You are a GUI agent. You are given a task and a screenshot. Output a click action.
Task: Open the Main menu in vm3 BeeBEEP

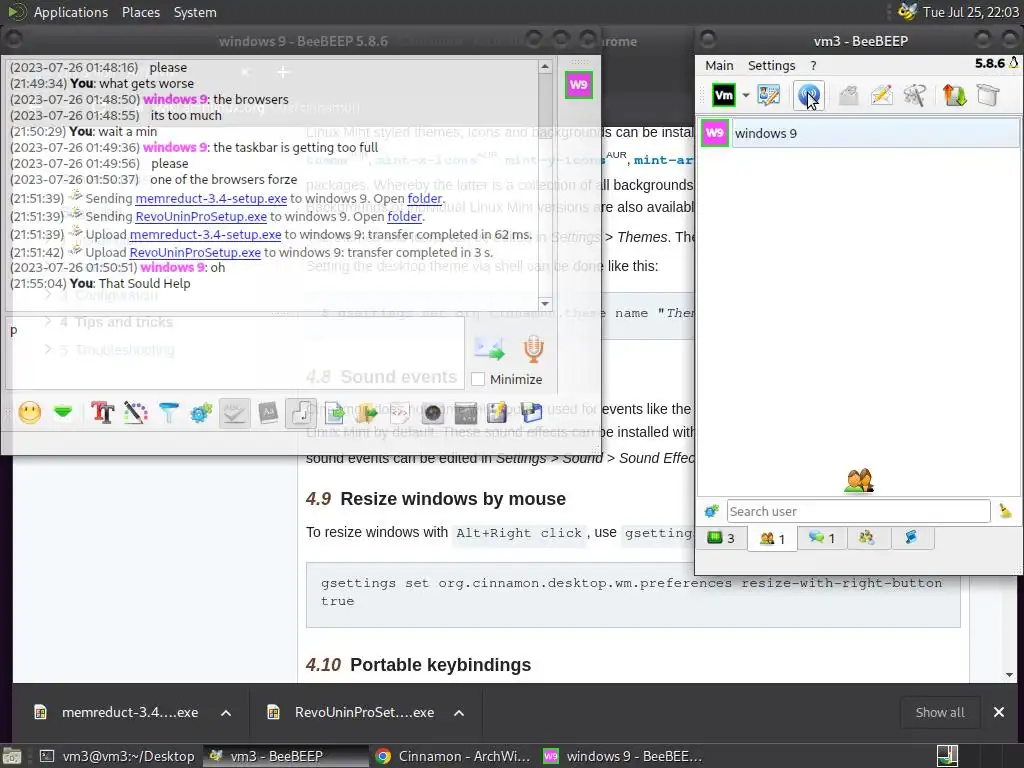[719, 65]
